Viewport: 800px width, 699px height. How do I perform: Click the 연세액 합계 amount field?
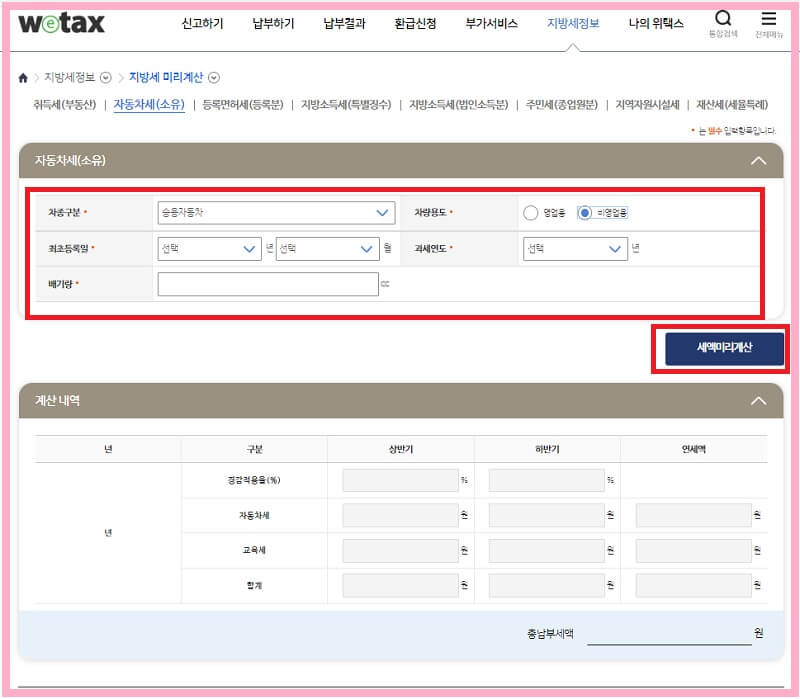tap(693, 586)
